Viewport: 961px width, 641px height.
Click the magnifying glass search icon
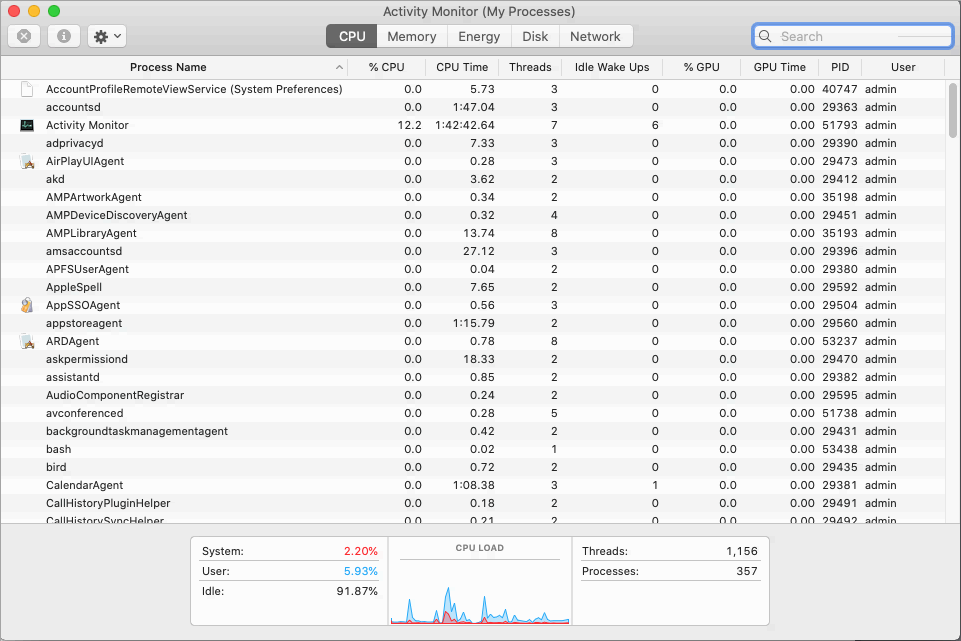point(766,36)
